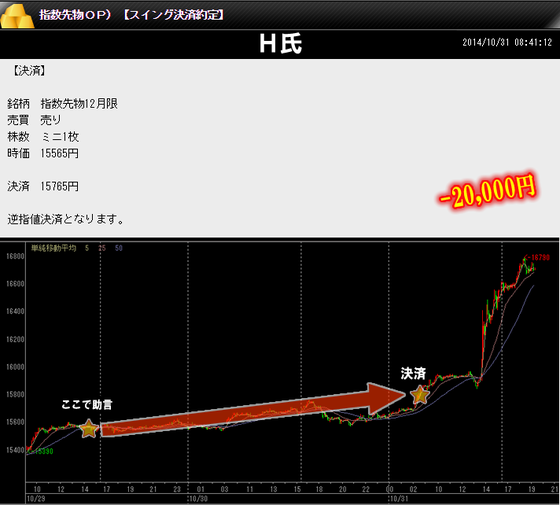Click the moving average 25 legend value
Screen dimensions: 560x505
click(102, 248)
